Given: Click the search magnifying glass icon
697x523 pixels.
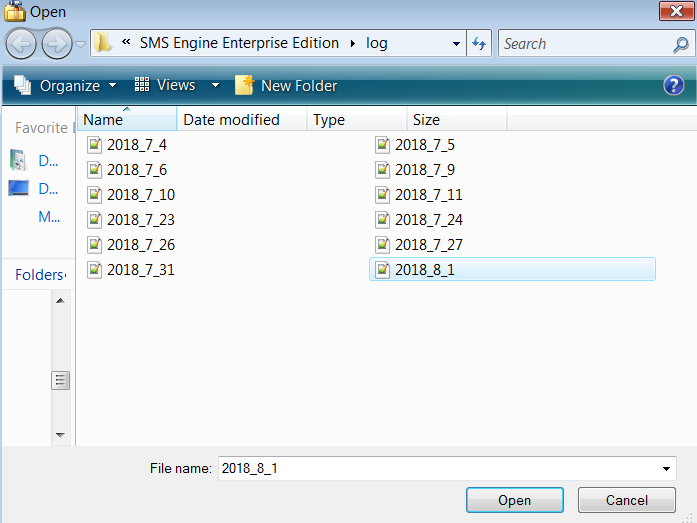Looking at the screenshot, I should (680, 44).
